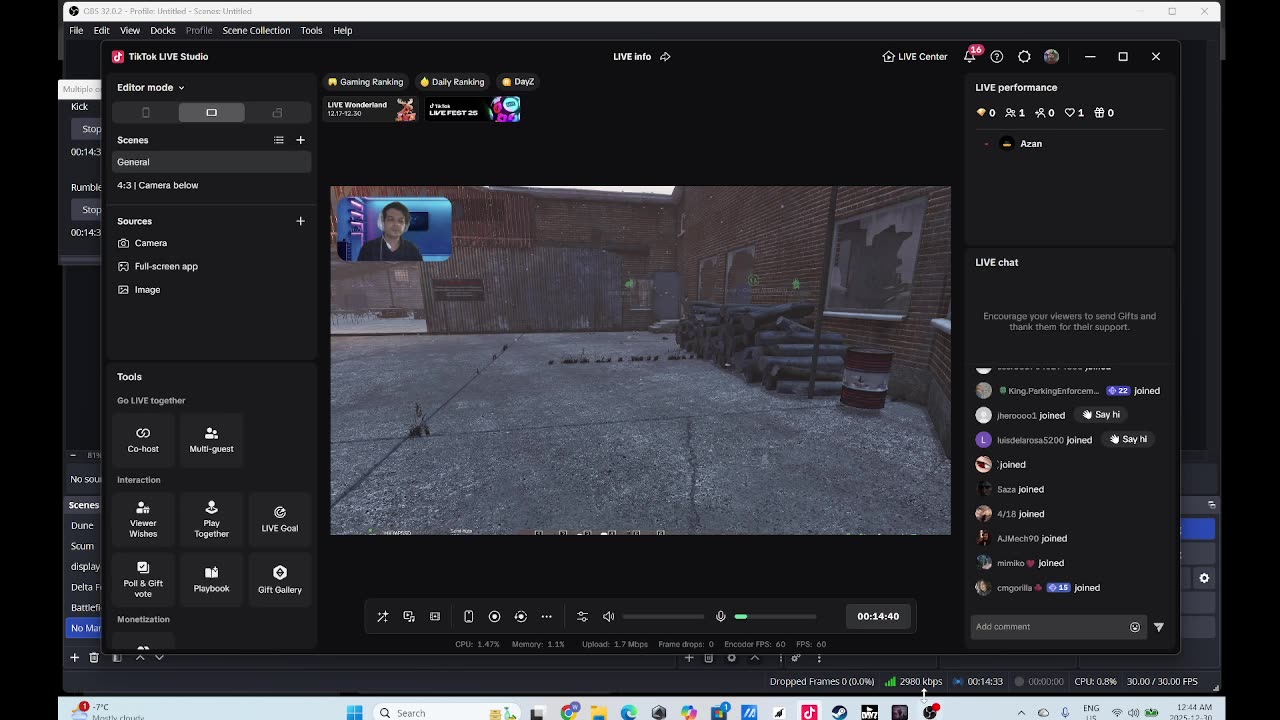This screenshot has width=1280, height=720.
Task: Open LIVE info at the top
Action: pos(632,57)
